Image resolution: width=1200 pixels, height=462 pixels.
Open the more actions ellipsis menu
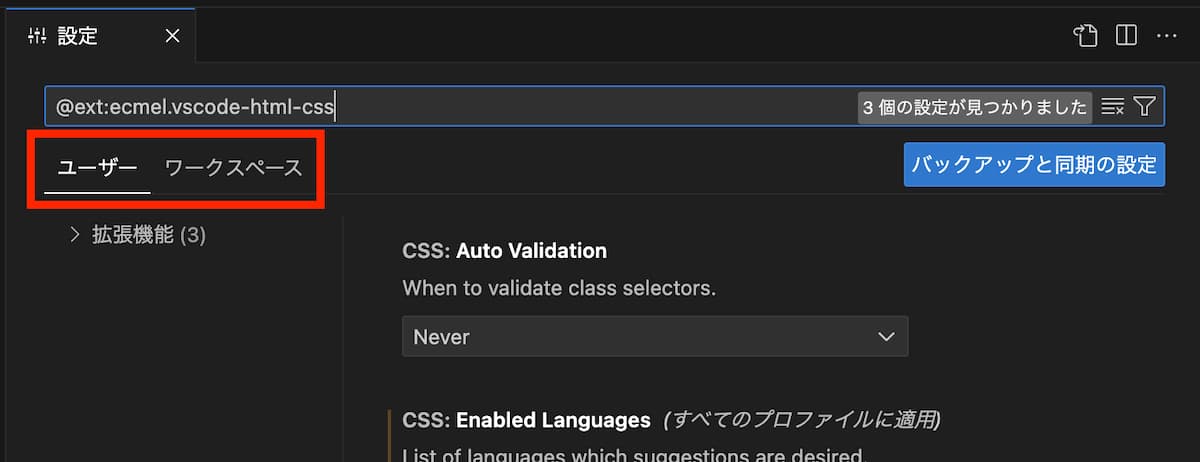1166,36
